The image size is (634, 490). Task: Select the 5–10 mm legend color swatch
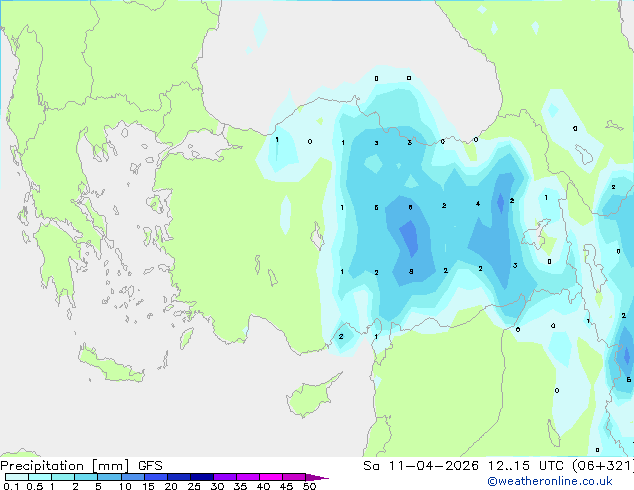tap(109, 477)
